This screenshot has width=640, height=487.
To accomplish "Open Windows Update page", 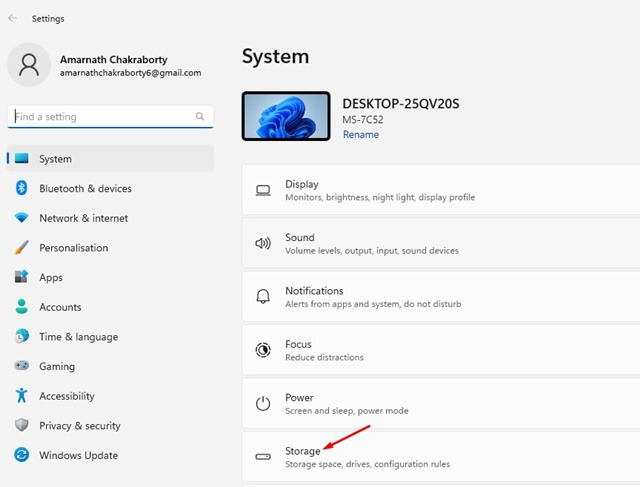I will click(111, 455).
